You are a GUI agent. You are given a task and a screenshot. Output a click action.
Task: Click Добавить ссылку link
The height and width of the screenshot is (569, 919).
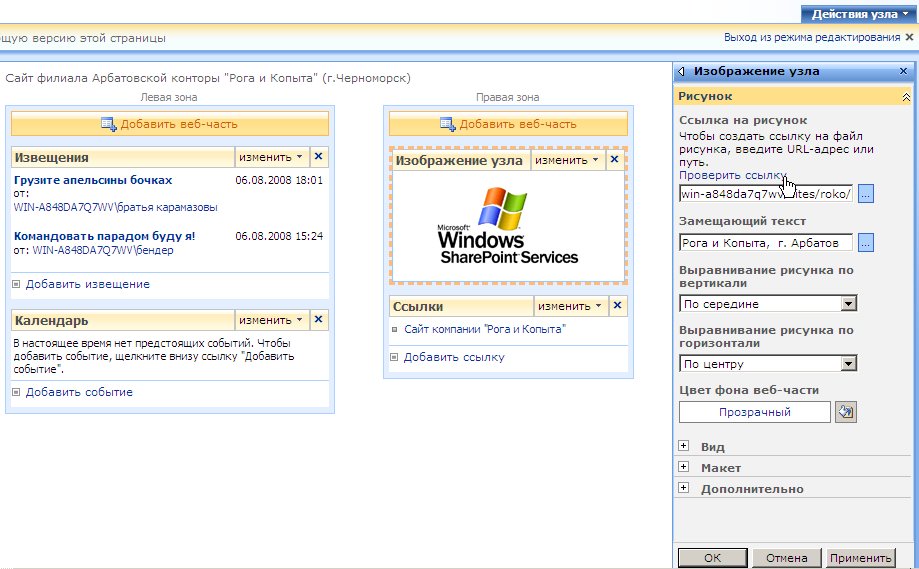click(454, 357)
